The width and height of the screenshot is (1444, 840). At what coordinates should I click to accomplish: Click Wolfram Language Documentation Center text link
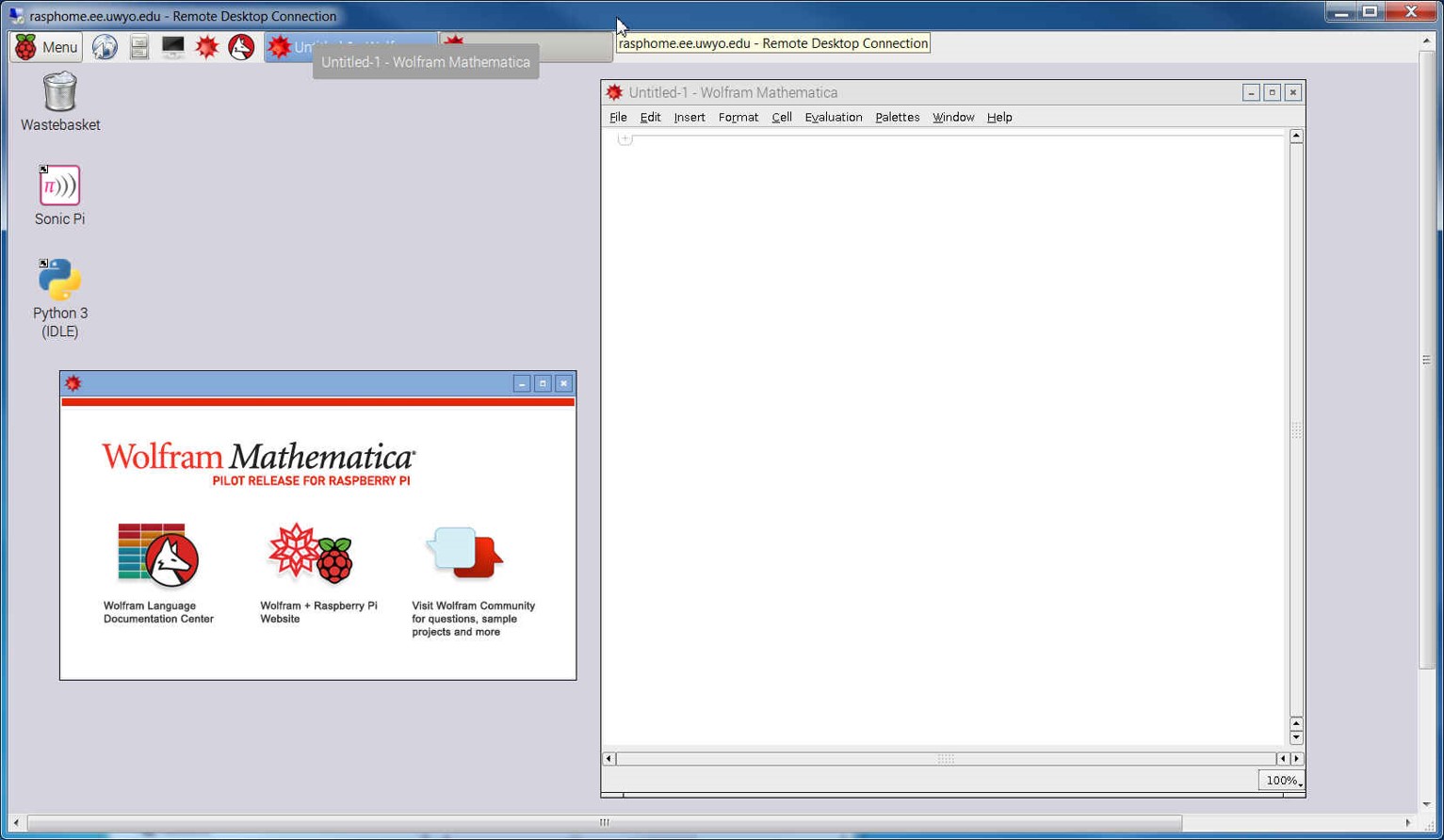coord(158,612)
